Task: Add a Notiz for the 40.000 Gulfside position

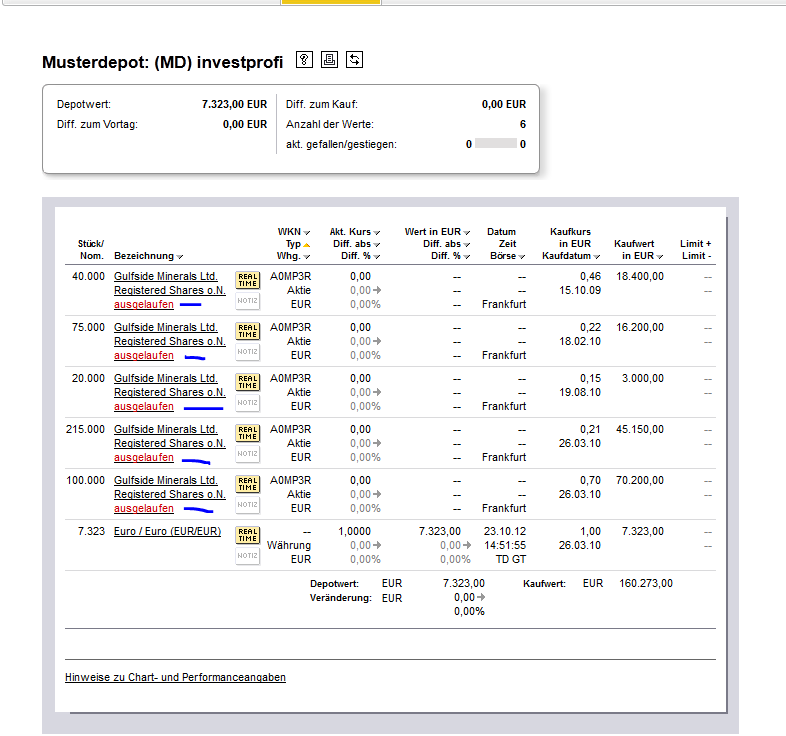Action: (x=248, y=301)
